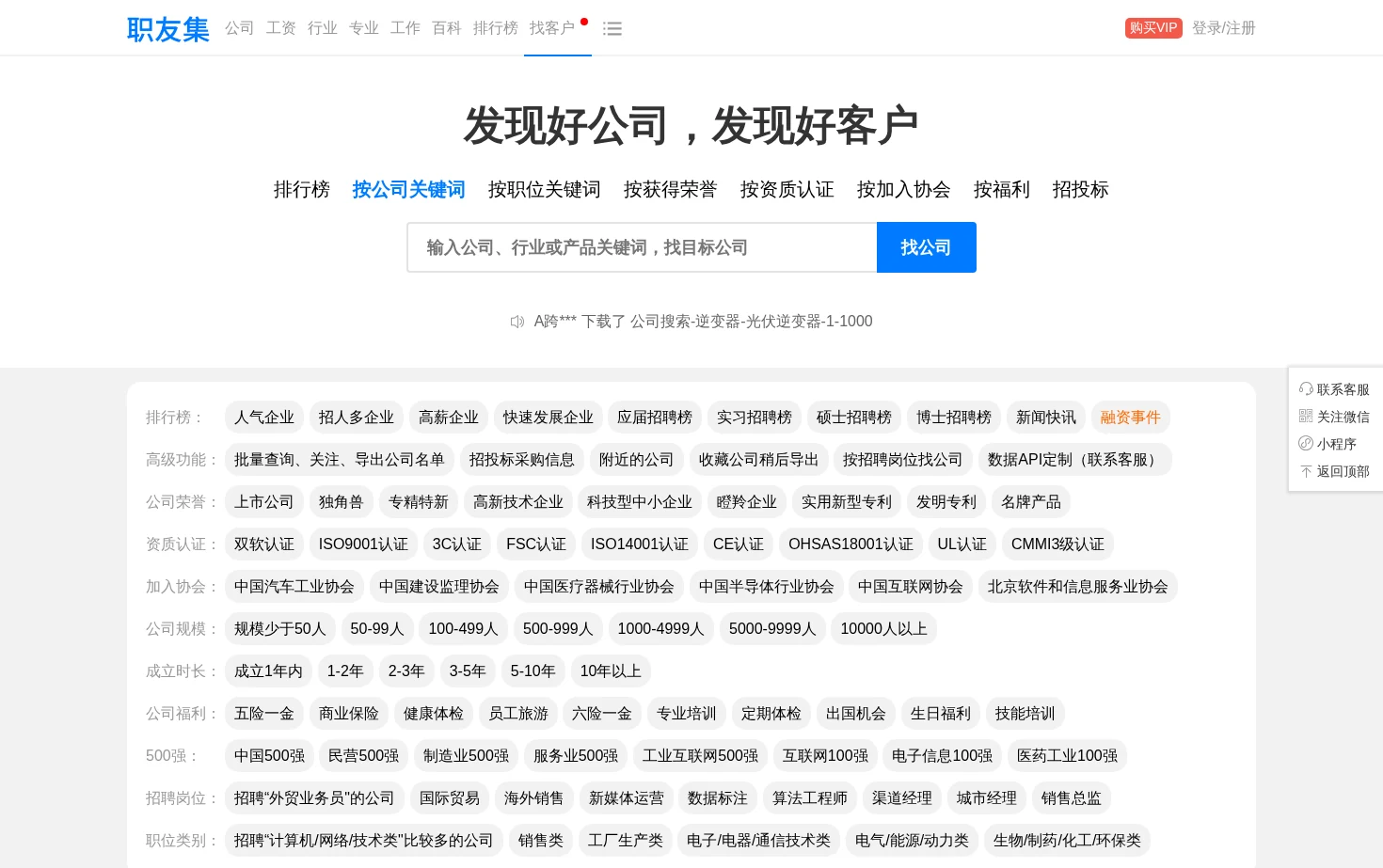Open the 附近的公司 tag
1383x868 pixels.
637,460
